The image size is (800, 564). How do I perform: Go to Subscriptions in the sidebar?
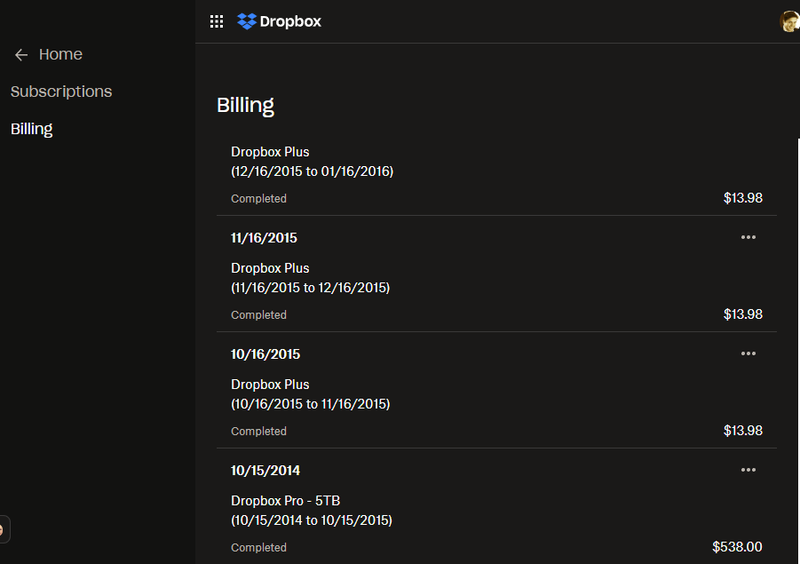61,91
